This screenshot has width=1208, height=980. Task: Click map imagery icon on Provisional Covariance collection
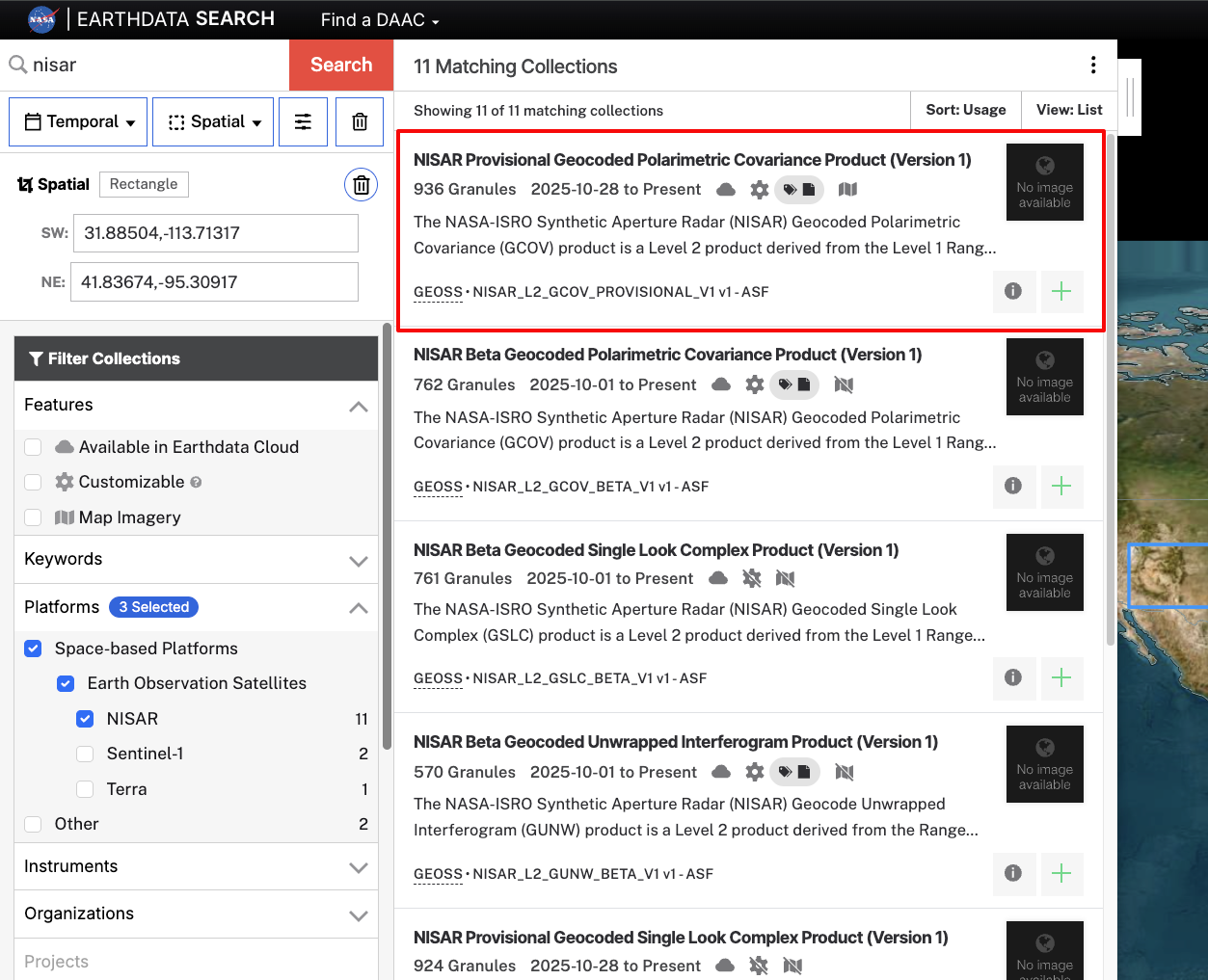(847, 190)
